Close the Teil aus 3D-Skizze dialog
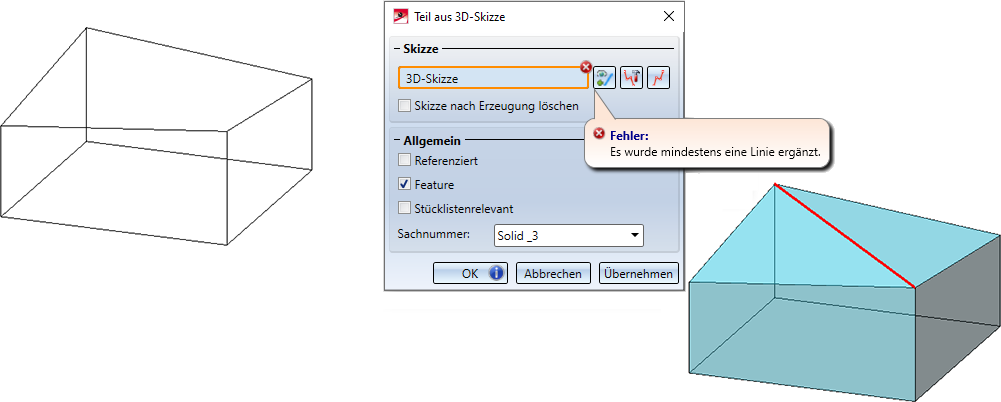This screenshot has width=1001, height=402. (668, 17)
